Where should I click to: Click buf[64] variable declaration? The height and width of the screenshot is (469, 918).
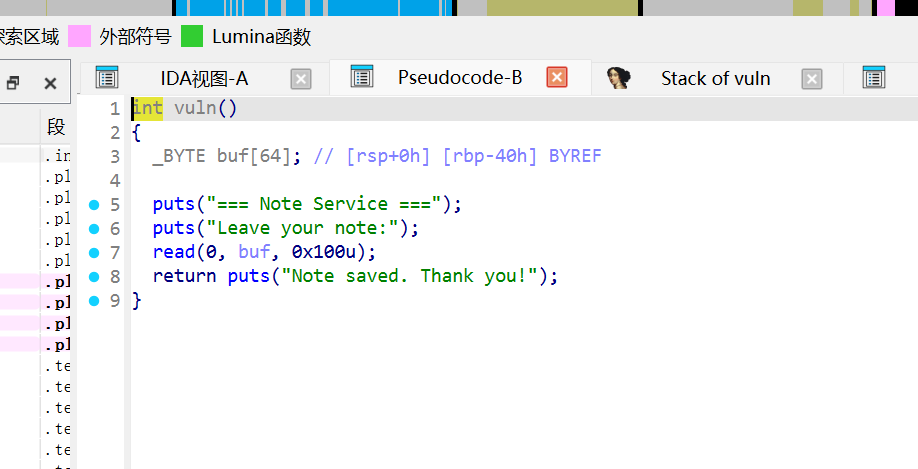click(254, 156)
